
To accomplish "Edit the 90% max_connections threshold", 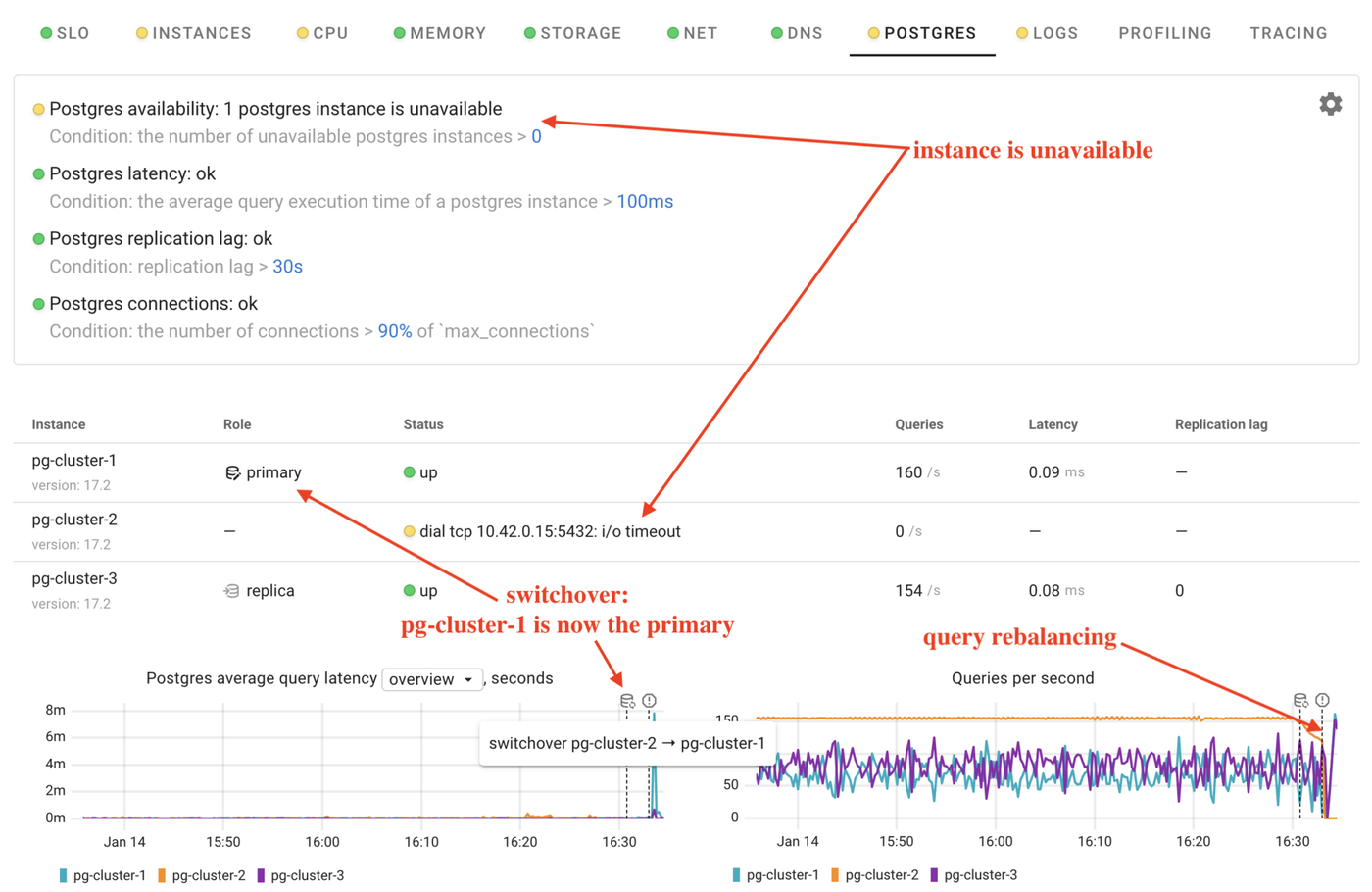I will [394, 331].
